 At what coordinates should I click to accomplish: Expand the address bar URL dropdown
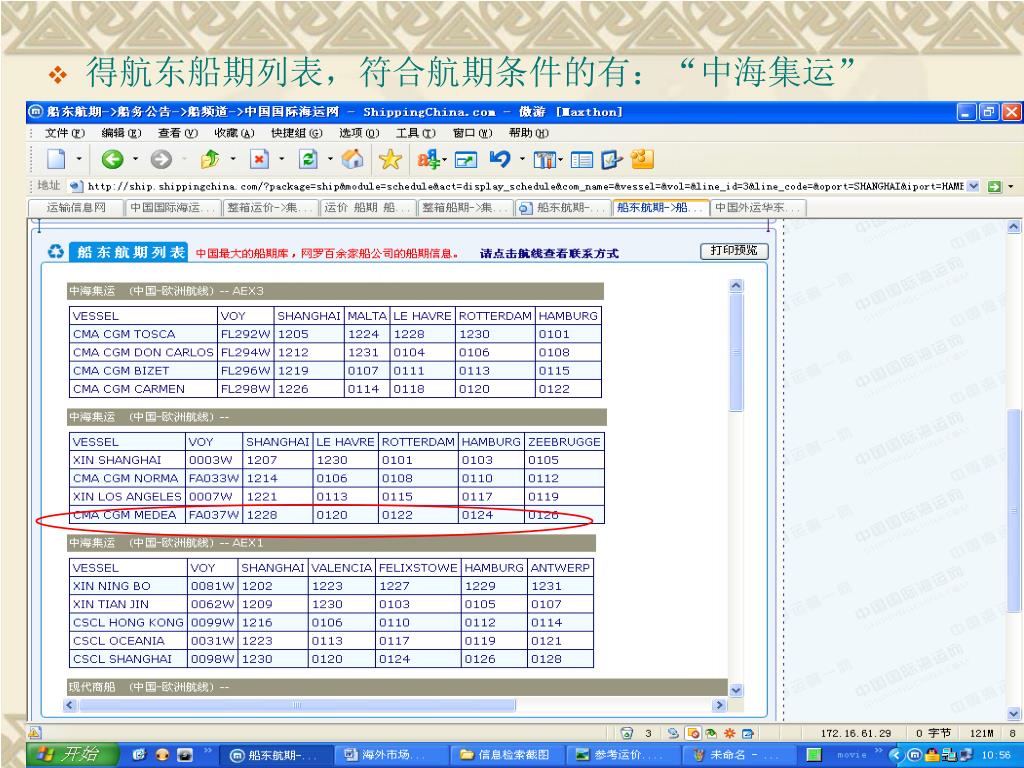click(974, 186)
